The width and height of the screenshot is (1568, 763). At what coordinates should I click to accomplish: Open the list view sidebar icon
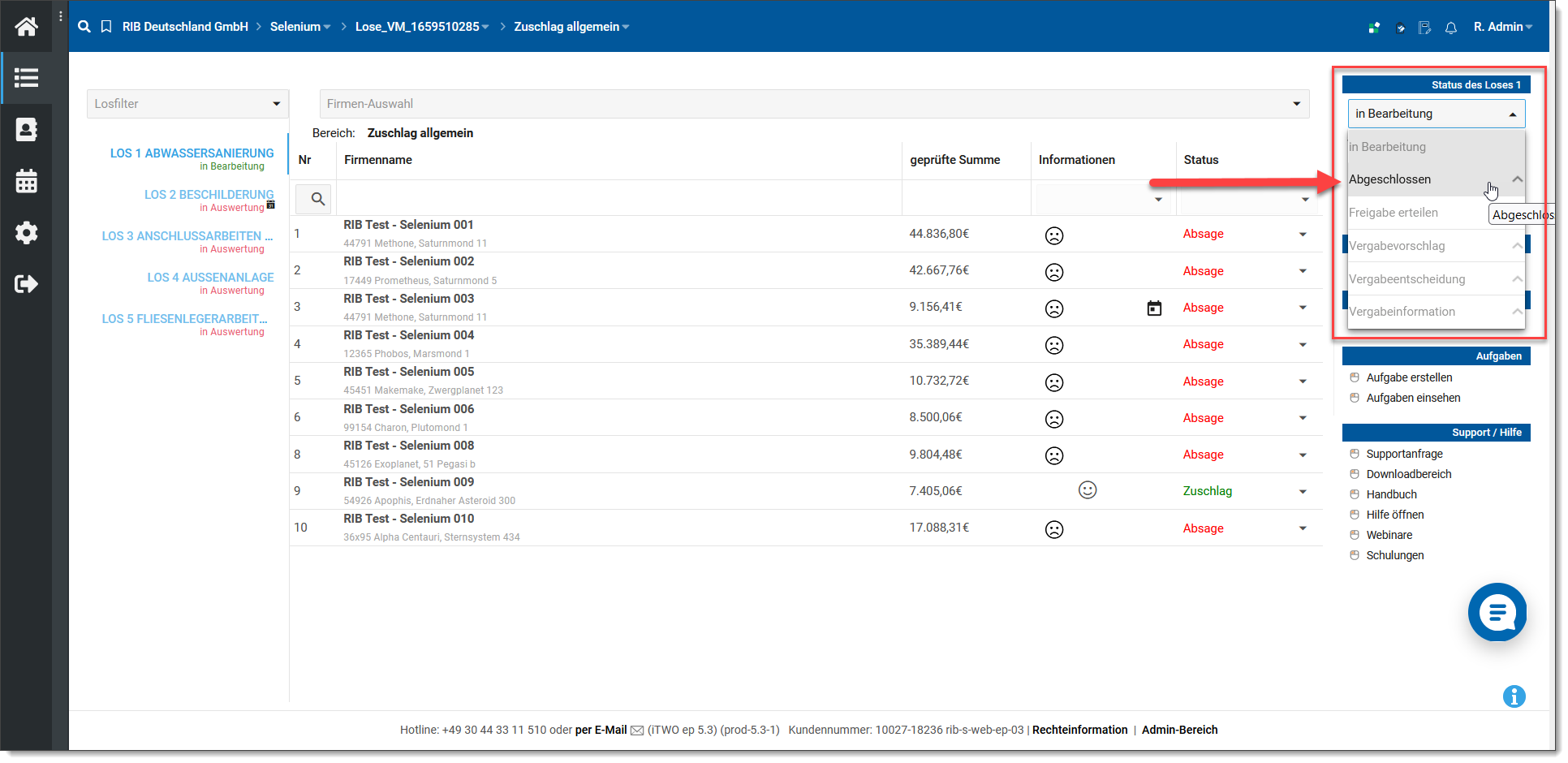pos(26,78)
